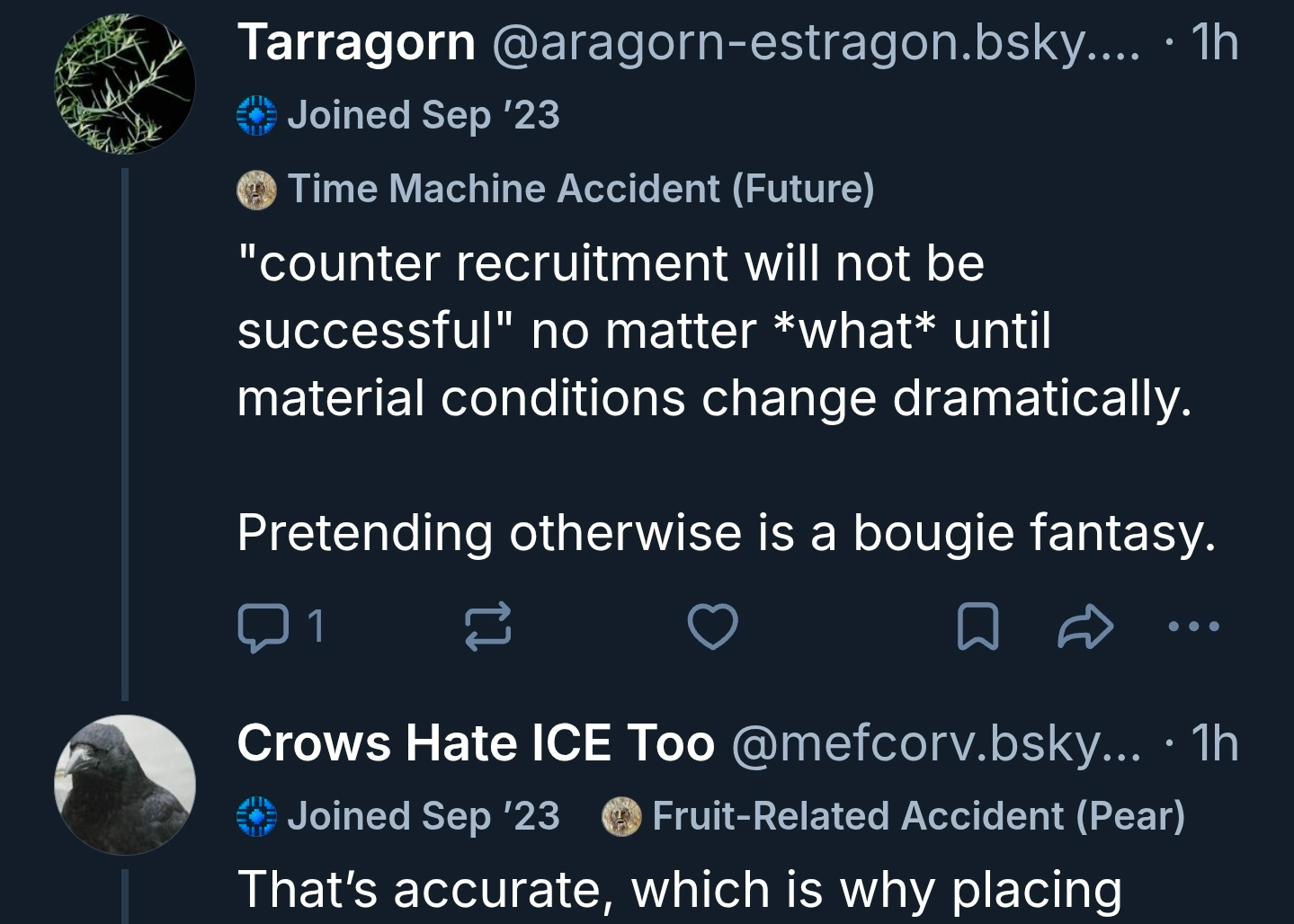Screen dimensions: 1294x924
Task: Like Tarragorn's post with heart icon
Action: pos(712,626)
